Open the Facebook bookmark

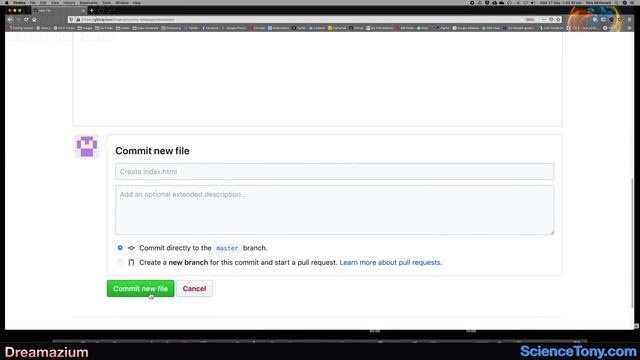210,28
